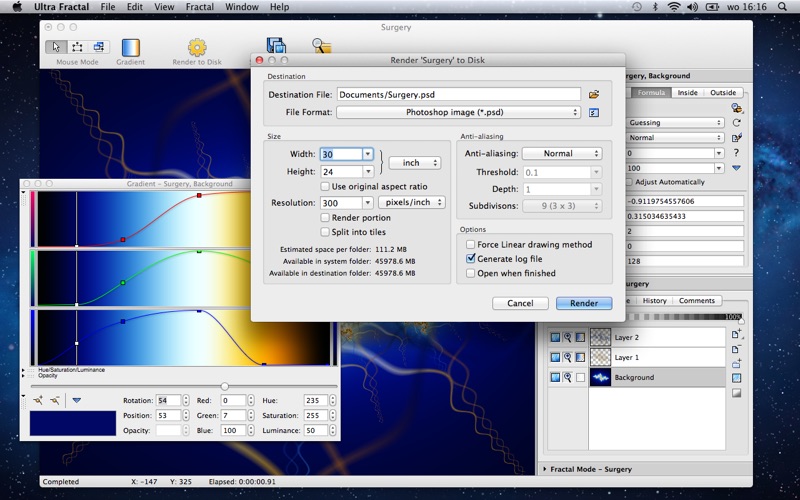Open the Window menu
Image resolution: width=800 pixels, height=500 pixels.
tap(242, 7)
